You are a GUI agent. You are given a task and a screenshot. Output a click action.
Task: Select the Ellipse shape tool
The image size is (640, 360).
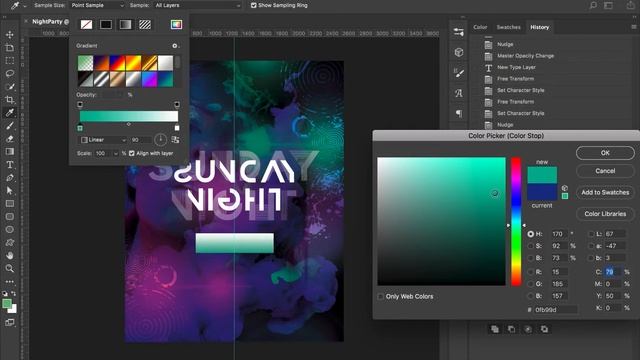coord(10,229)
